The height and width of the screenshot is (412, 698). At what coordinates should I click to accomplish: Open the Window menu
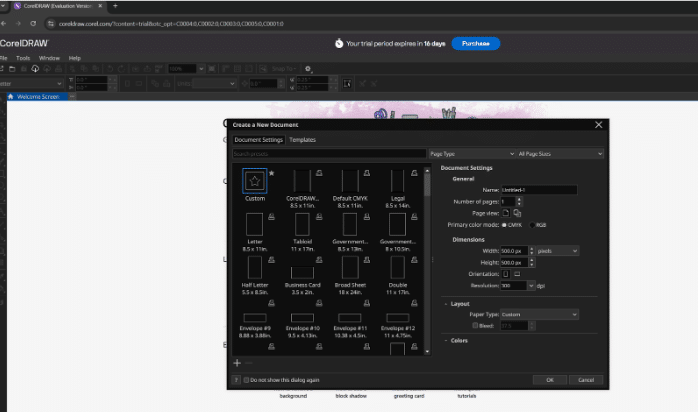tap(49, 58)
